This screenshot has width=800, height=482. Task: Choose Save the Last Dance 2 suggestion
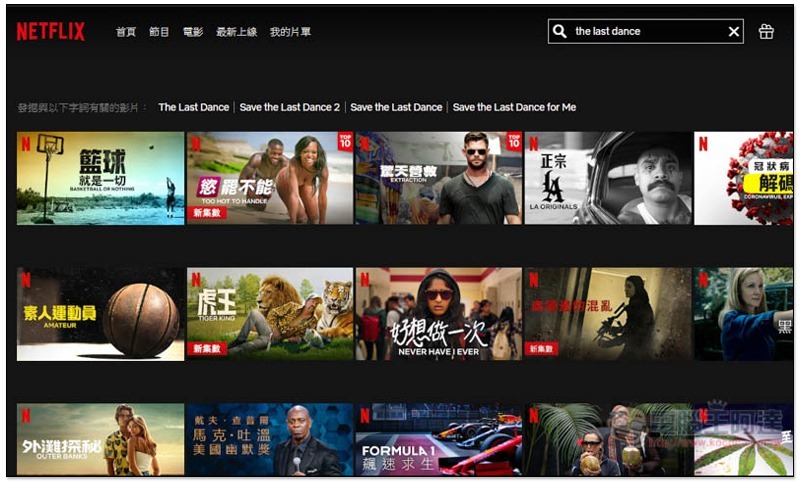[289, 107]
